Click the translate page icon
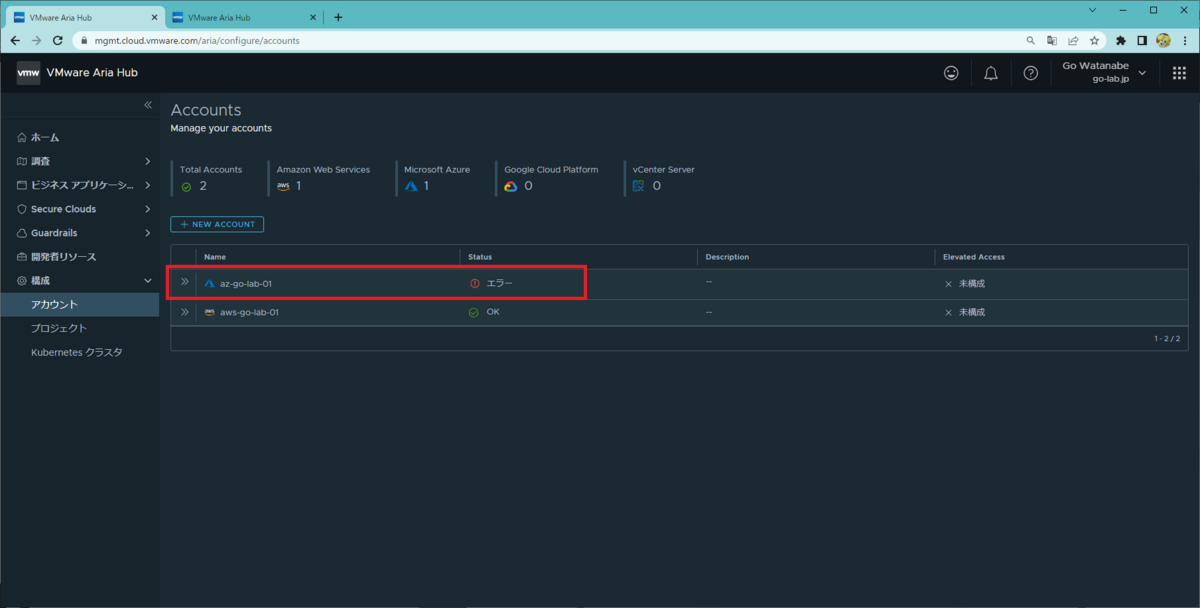 (1052, 41)
